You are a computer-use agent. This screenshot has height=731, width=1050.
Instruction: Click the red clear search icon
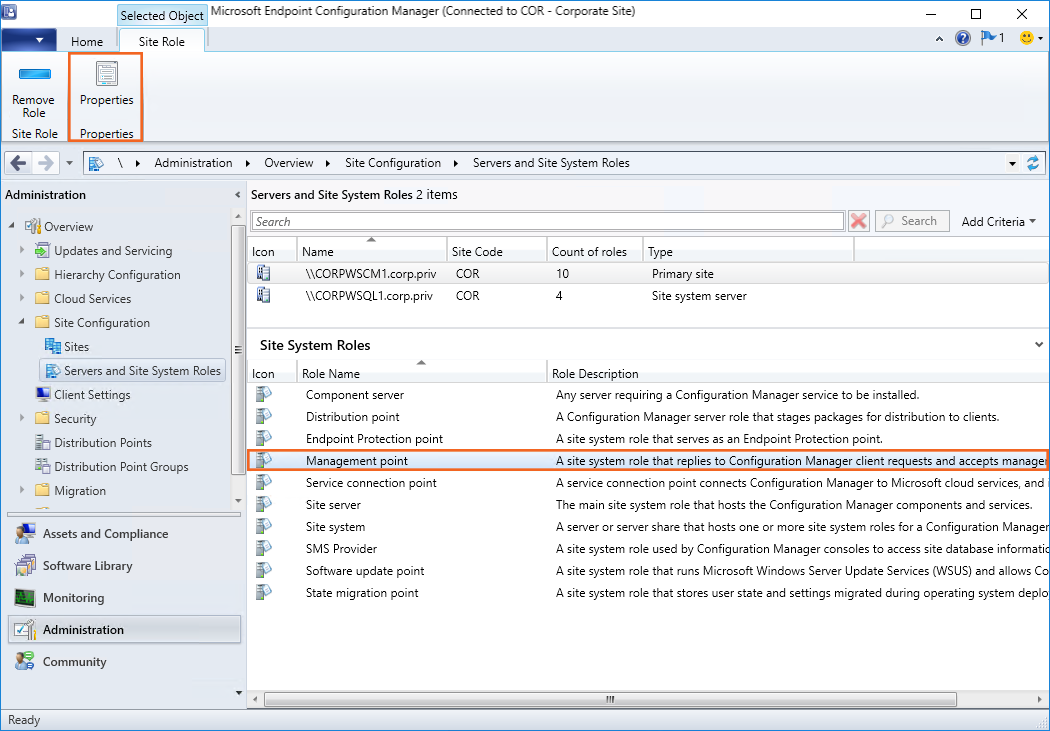858,221
